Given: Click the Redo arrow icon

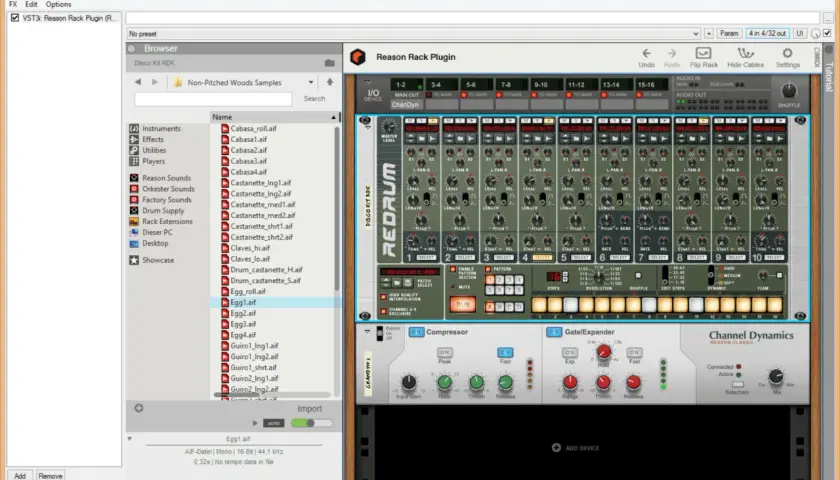Looking at the screenshot, I should [672, 54].
